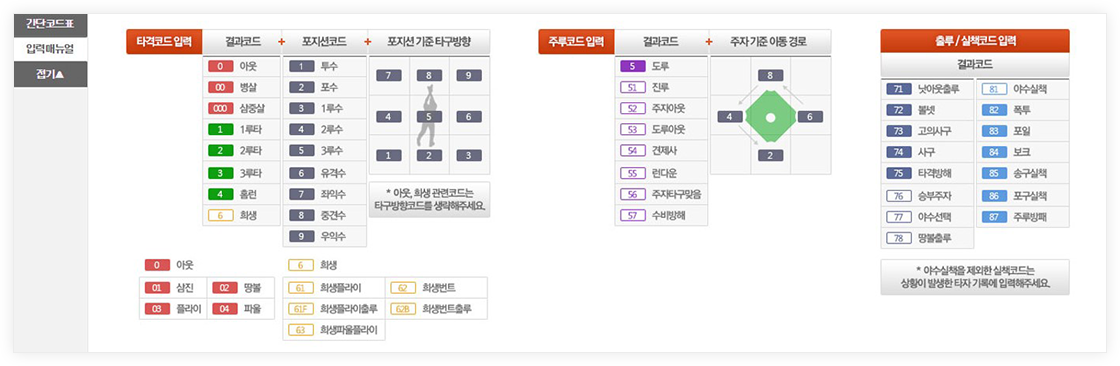Open the 간단코드표 tab
The width and height of the screenshot is (1120, 366).
(x=50, y=24)
